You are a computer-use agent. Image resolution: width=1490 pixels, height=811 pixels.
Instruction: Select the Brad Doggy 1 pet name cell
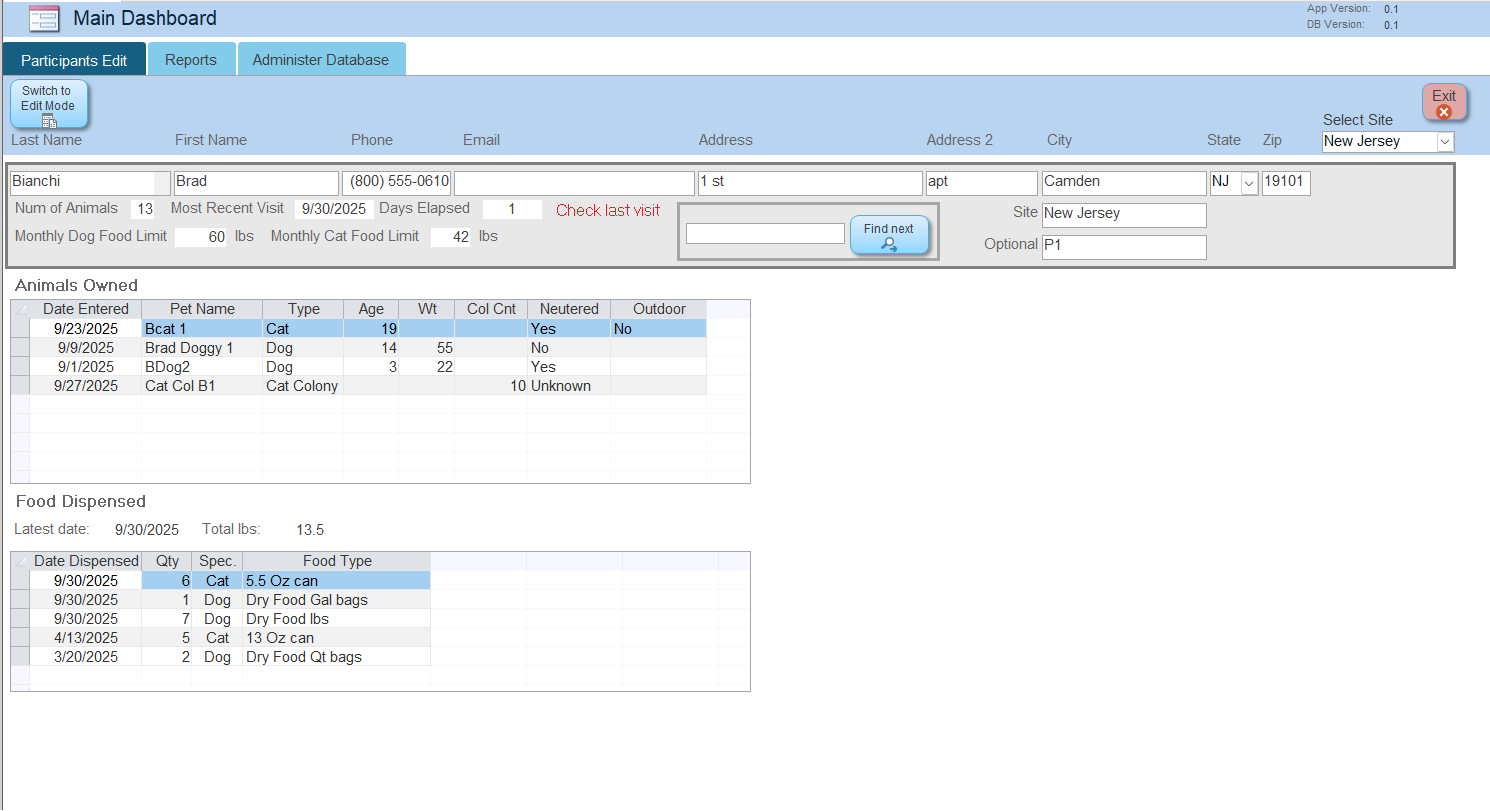(202, 348)
